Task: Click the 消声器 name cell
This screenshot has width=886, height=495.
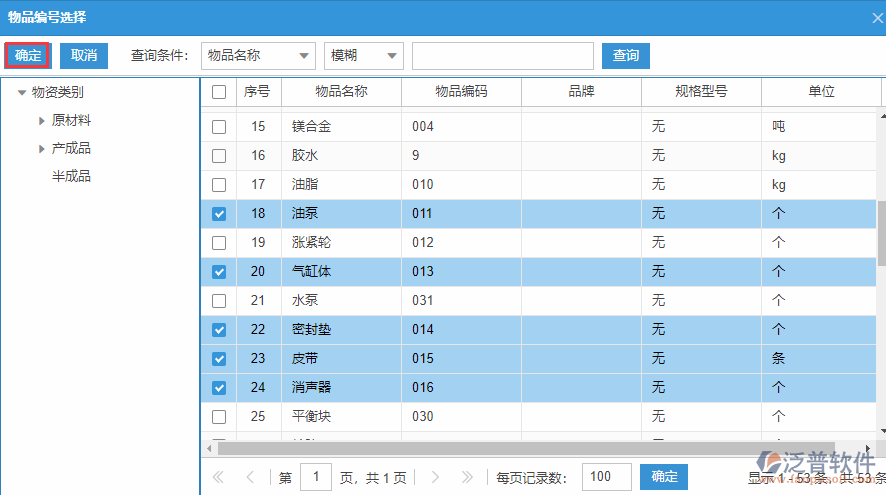Action: (341, 388)
